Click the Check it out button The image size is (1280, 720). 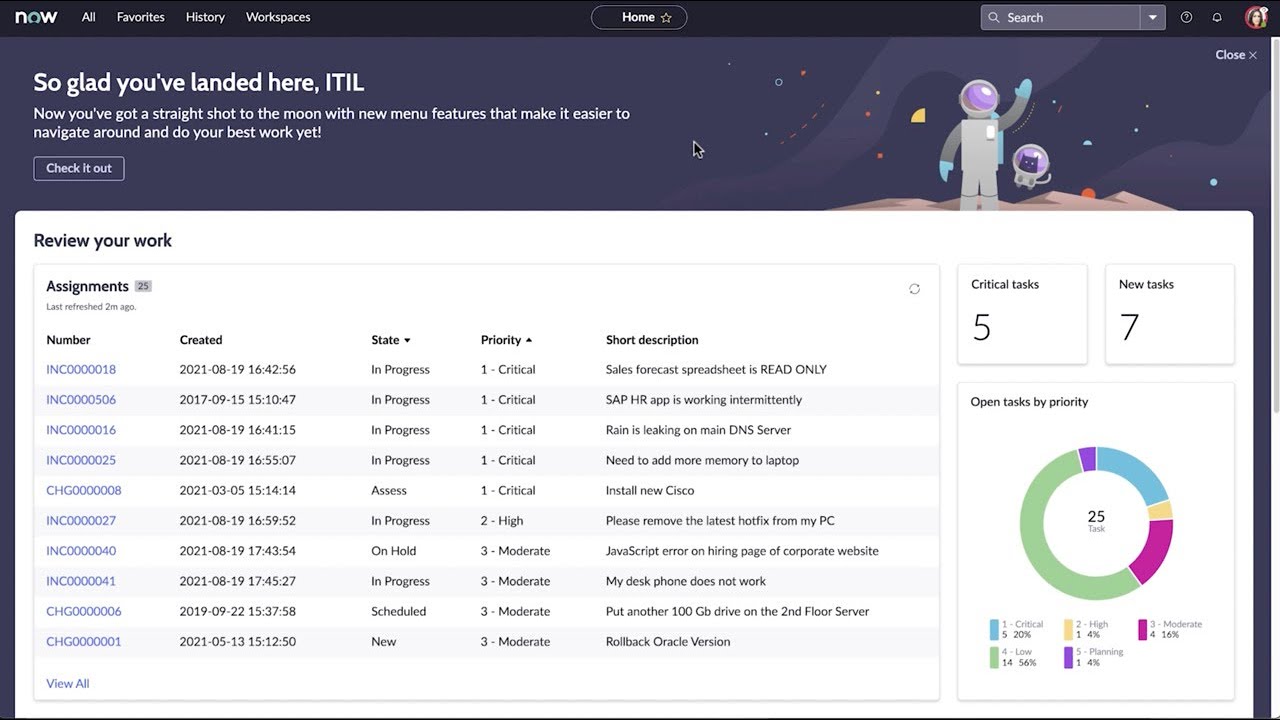click(79, 168)
